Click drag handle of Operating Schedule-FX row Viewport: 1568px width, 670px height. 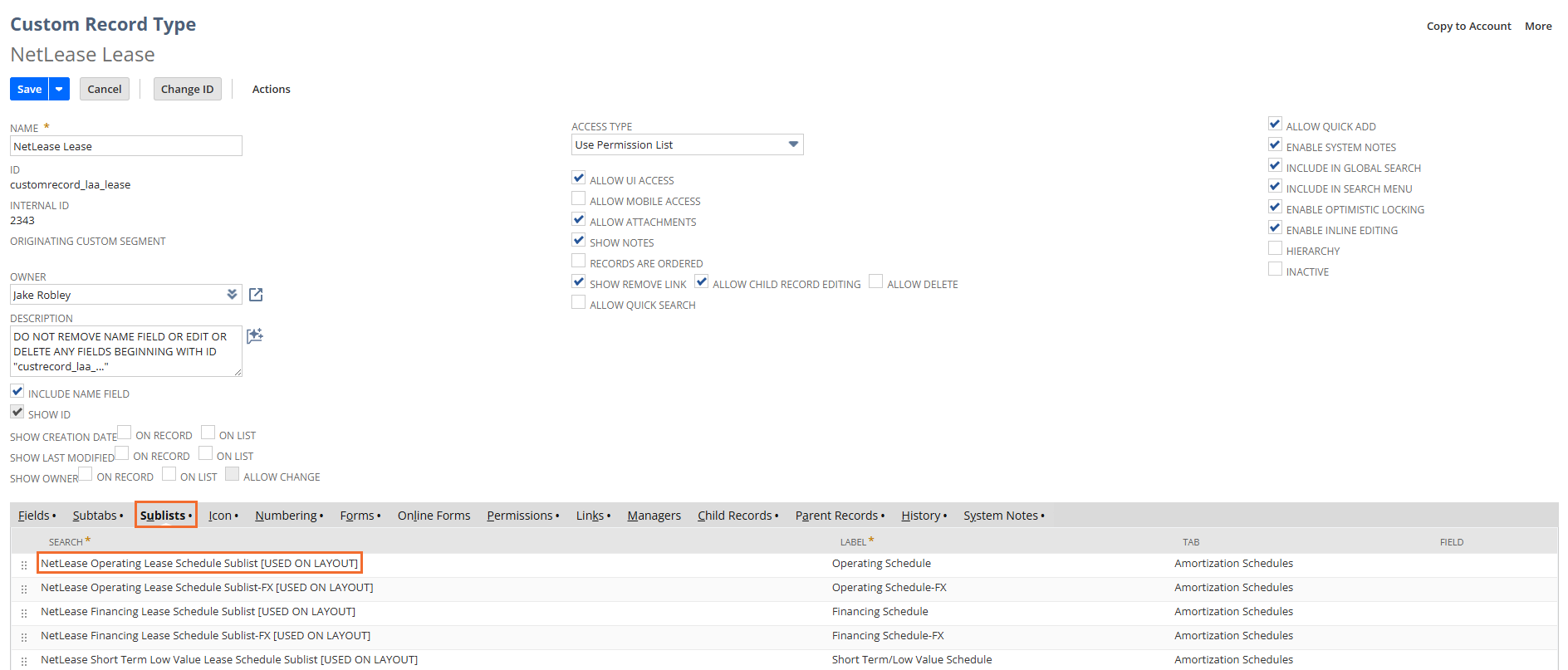[x=24, y=589]
